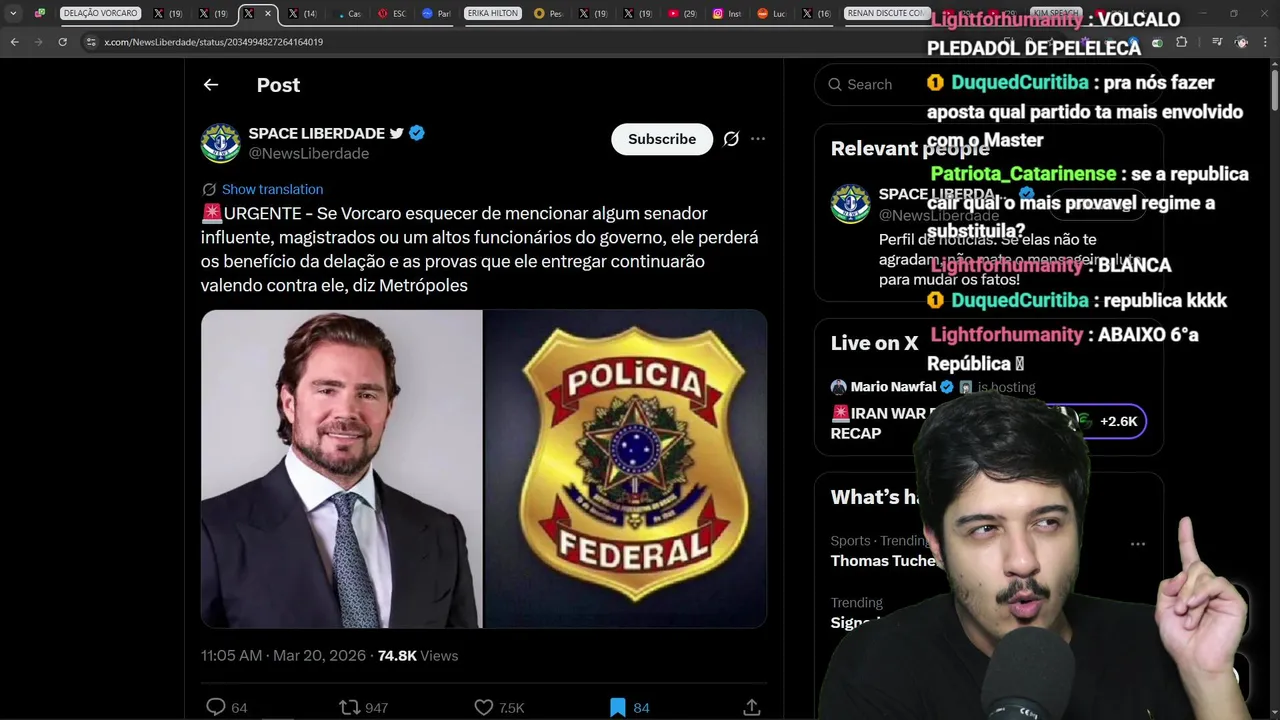Click the reply comment icon
This screenshot has width=1280, height=720.
pos(215,707)
